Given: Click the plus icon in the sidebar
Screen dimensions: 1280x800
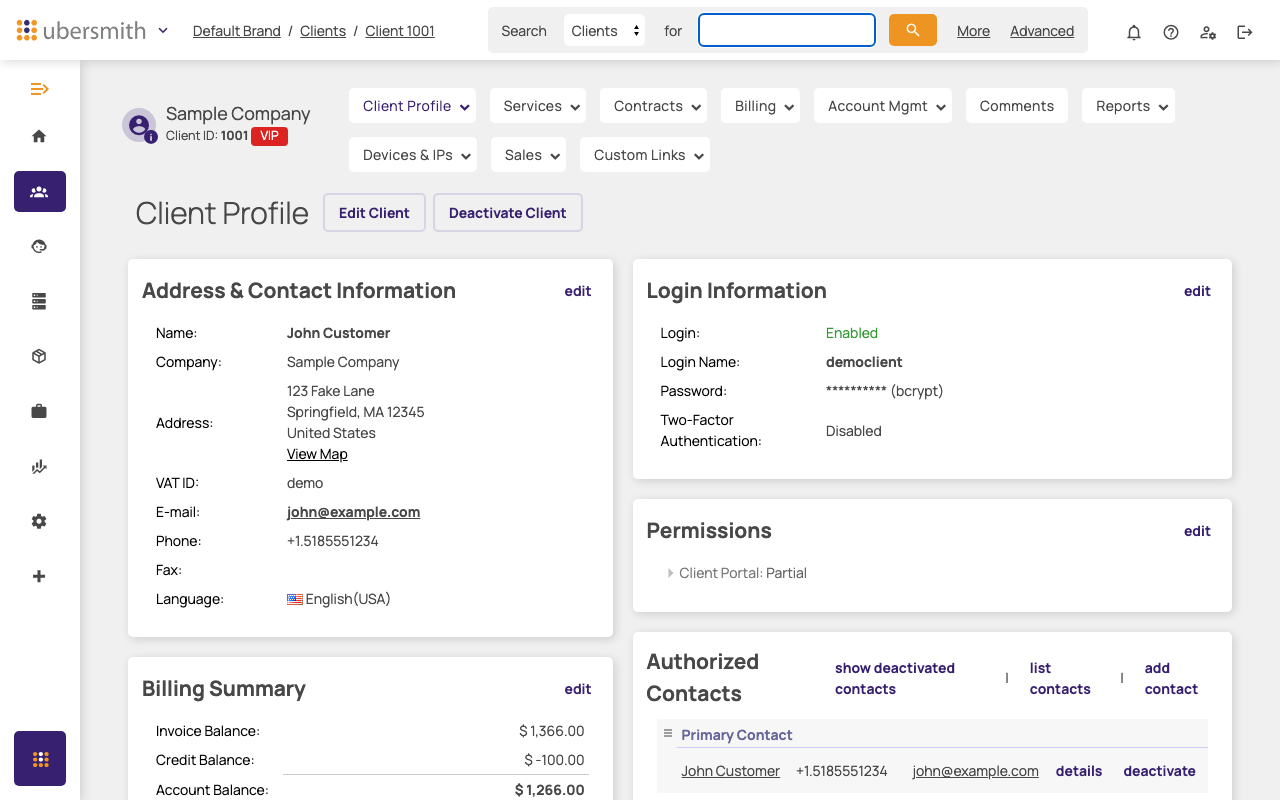Looking at the screenshot, I should pos(39,576).
